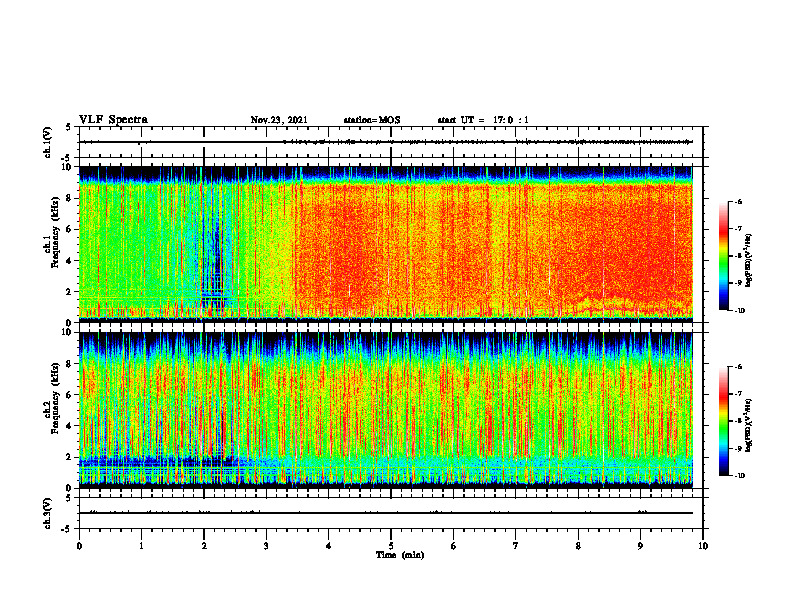
Task: Click time axis tick label "7"
Action: pos(516,546)
